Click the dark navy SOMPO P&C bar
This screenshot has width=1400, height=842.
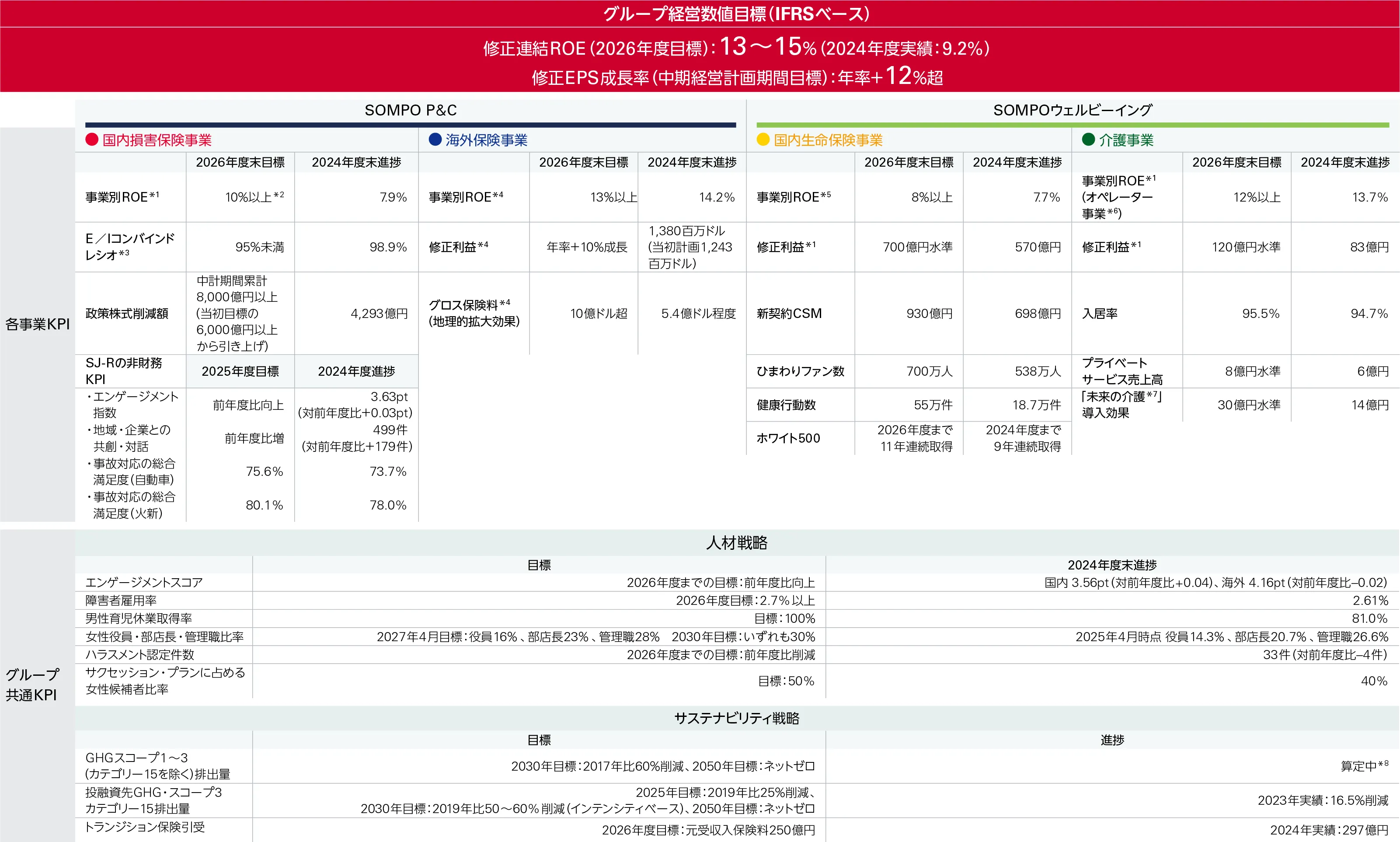pyautogui.click(x=411, y=122)
